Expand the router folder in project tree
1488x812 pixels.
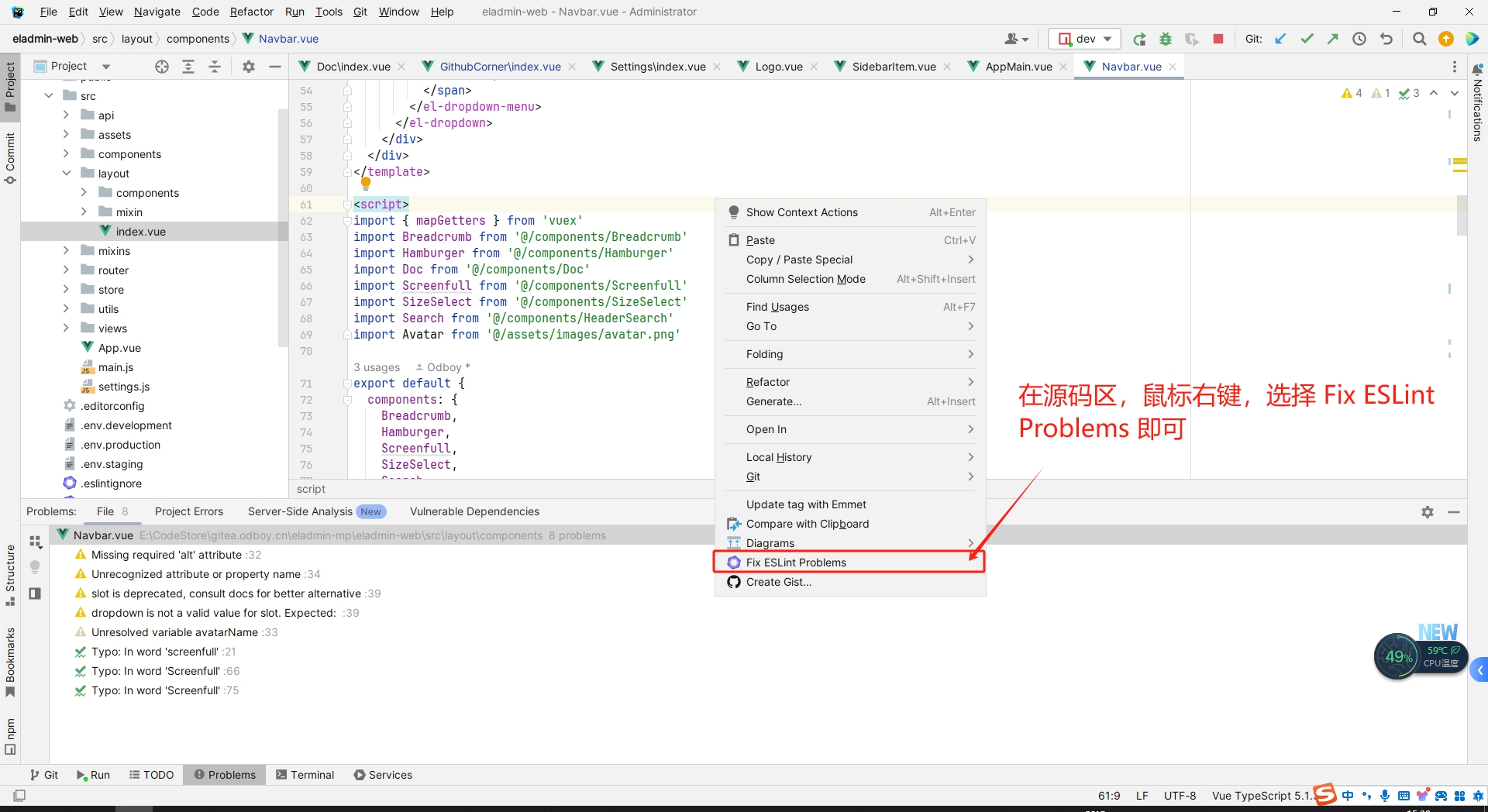[66, 270]
